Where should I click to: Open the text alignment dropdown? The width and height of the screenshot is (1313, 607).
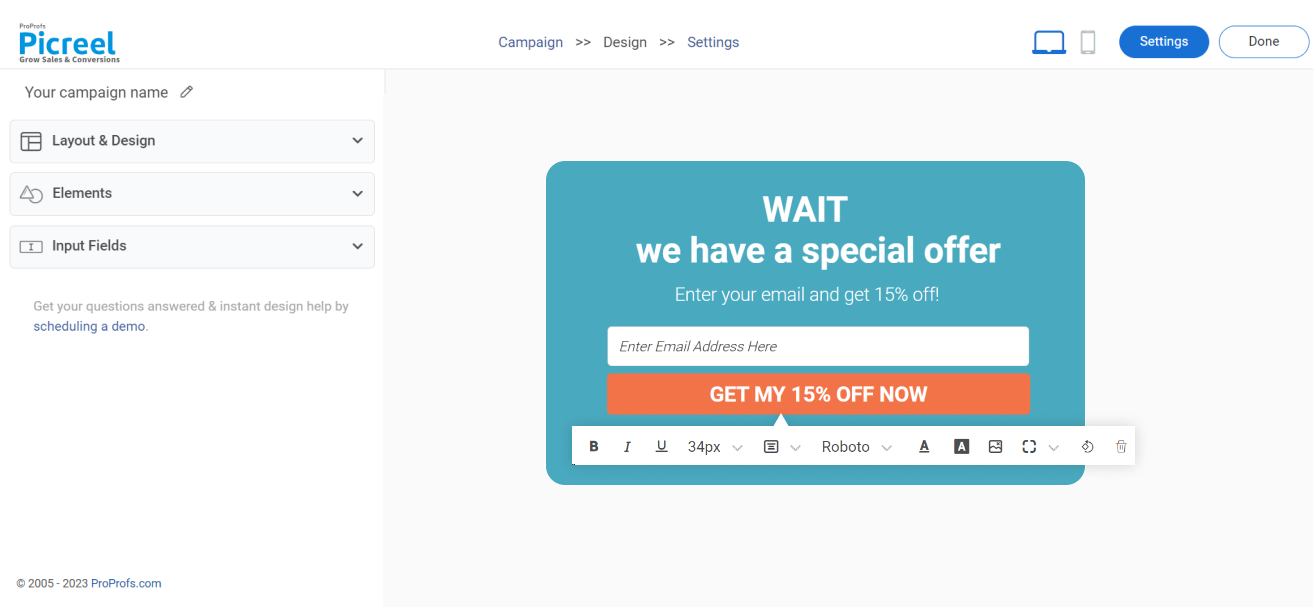coord(781,447)
